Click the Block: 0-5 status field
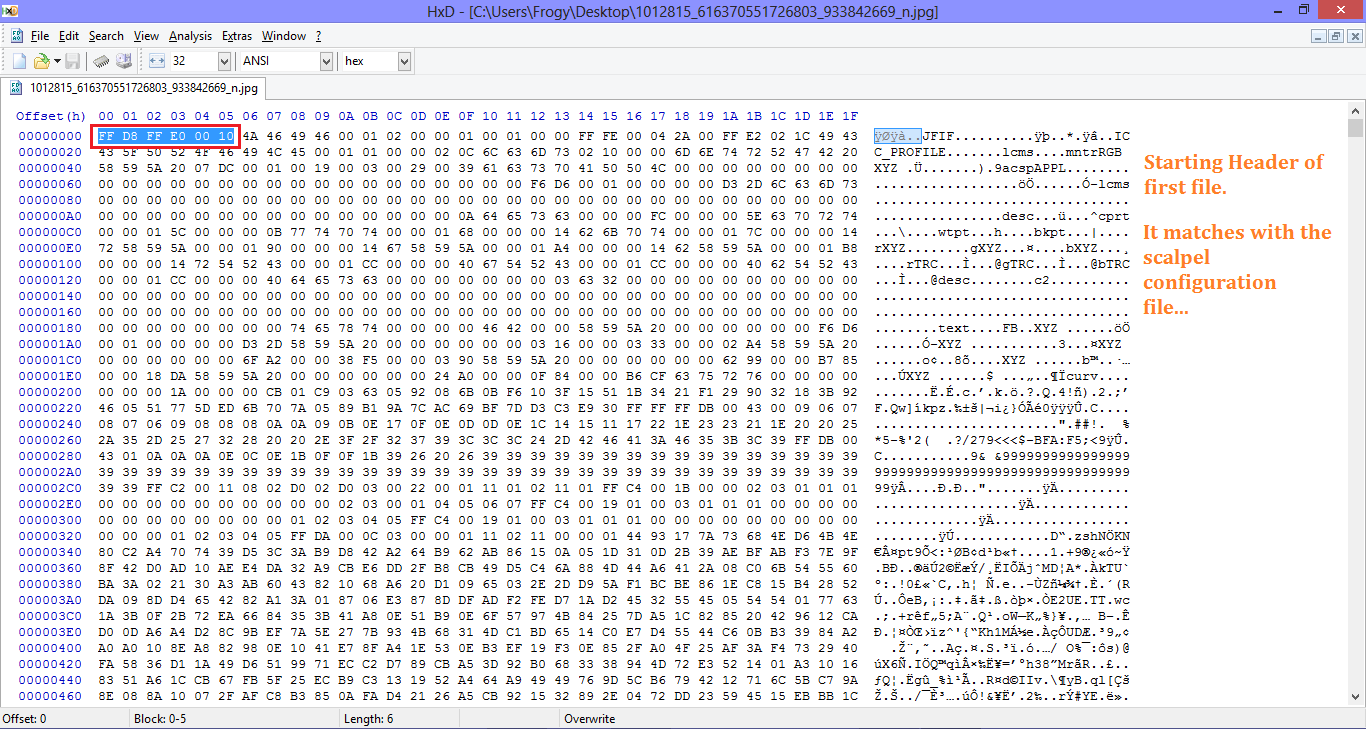This screenshot has width=1366, height=729. [160, 718]
